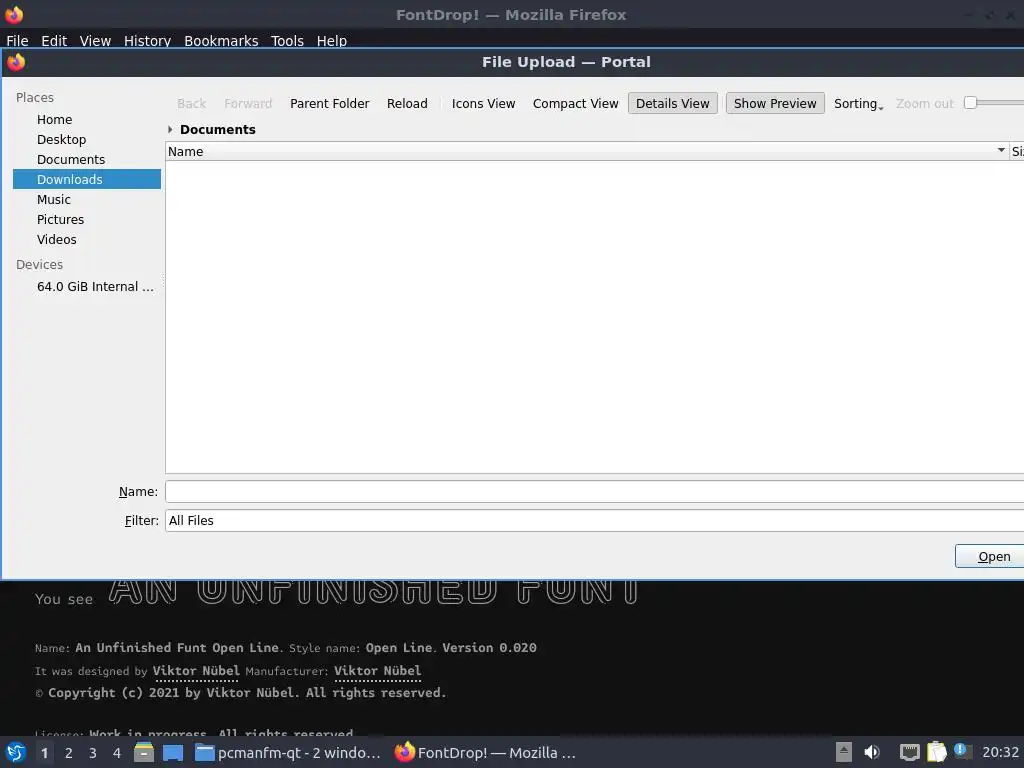1024x768 pixels.
Task: Click the file manager launcher in taskbar
Action: click(144, 752)
